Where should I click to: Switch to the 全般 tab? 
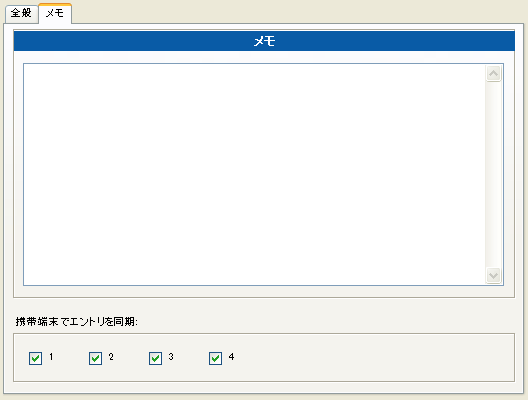21,14
